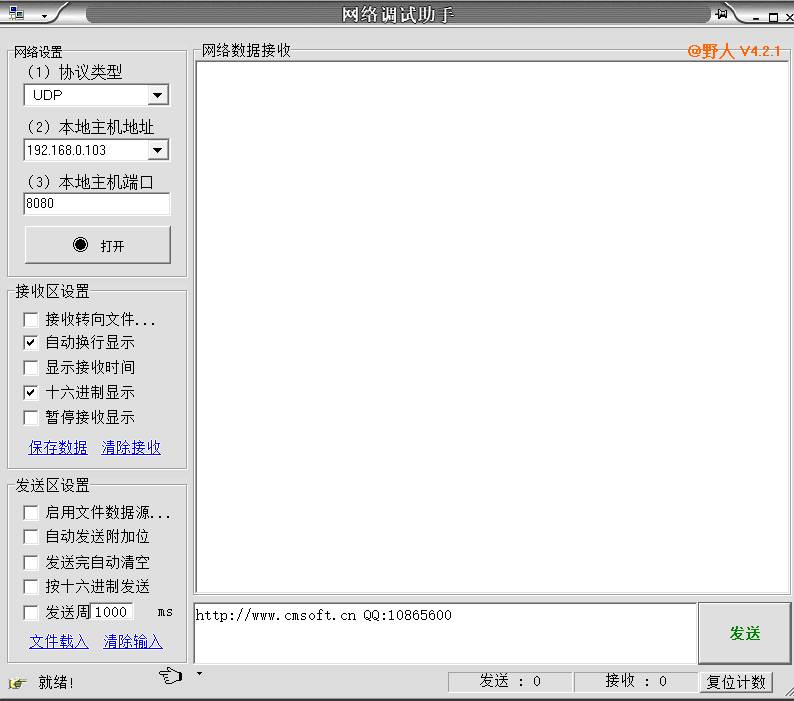Click the ready status icon near 就绪!

[x=17, y=683]
